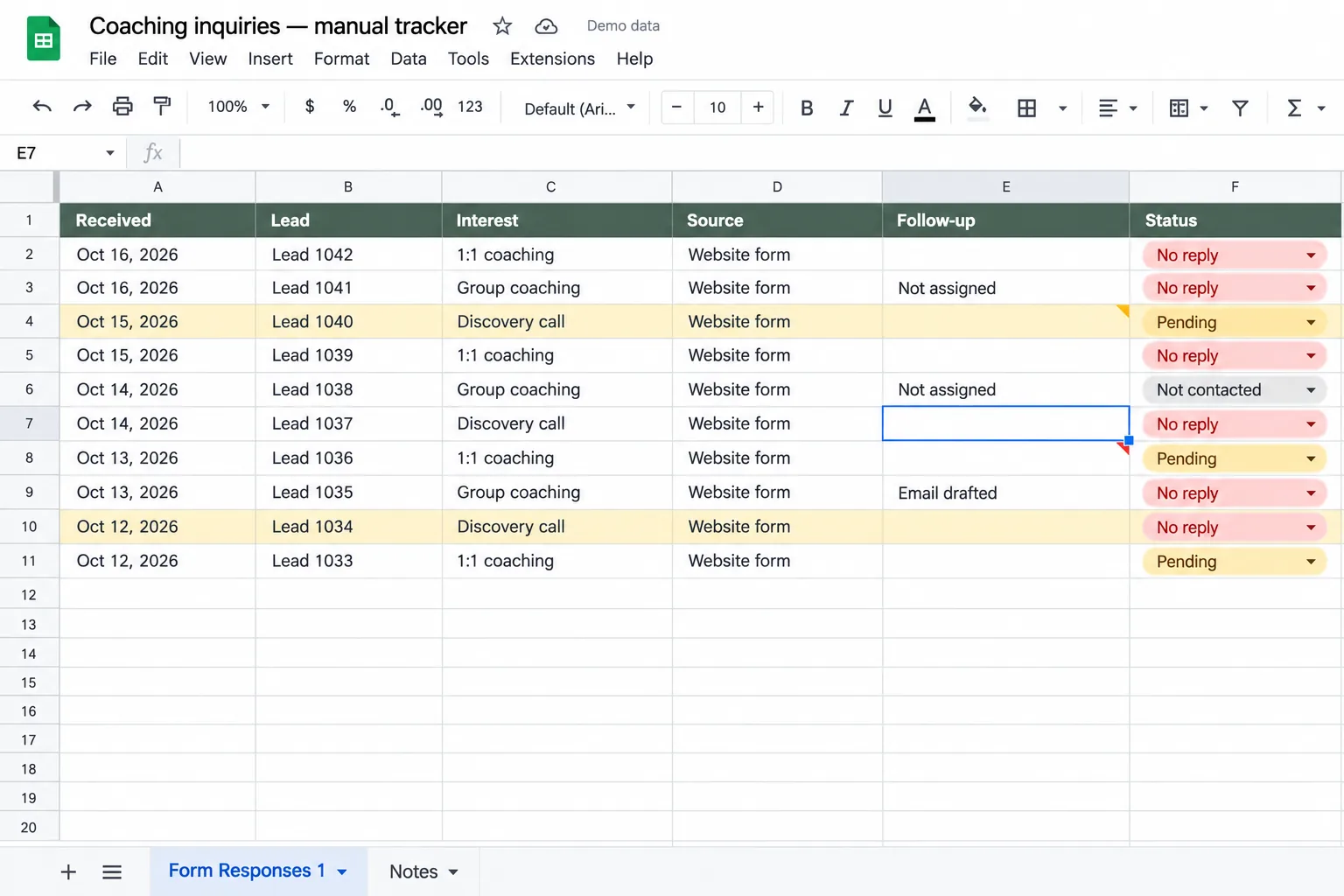Screen dimensions: 1344x896
Task: Open the File menu
Action: (x=102, y=59)
